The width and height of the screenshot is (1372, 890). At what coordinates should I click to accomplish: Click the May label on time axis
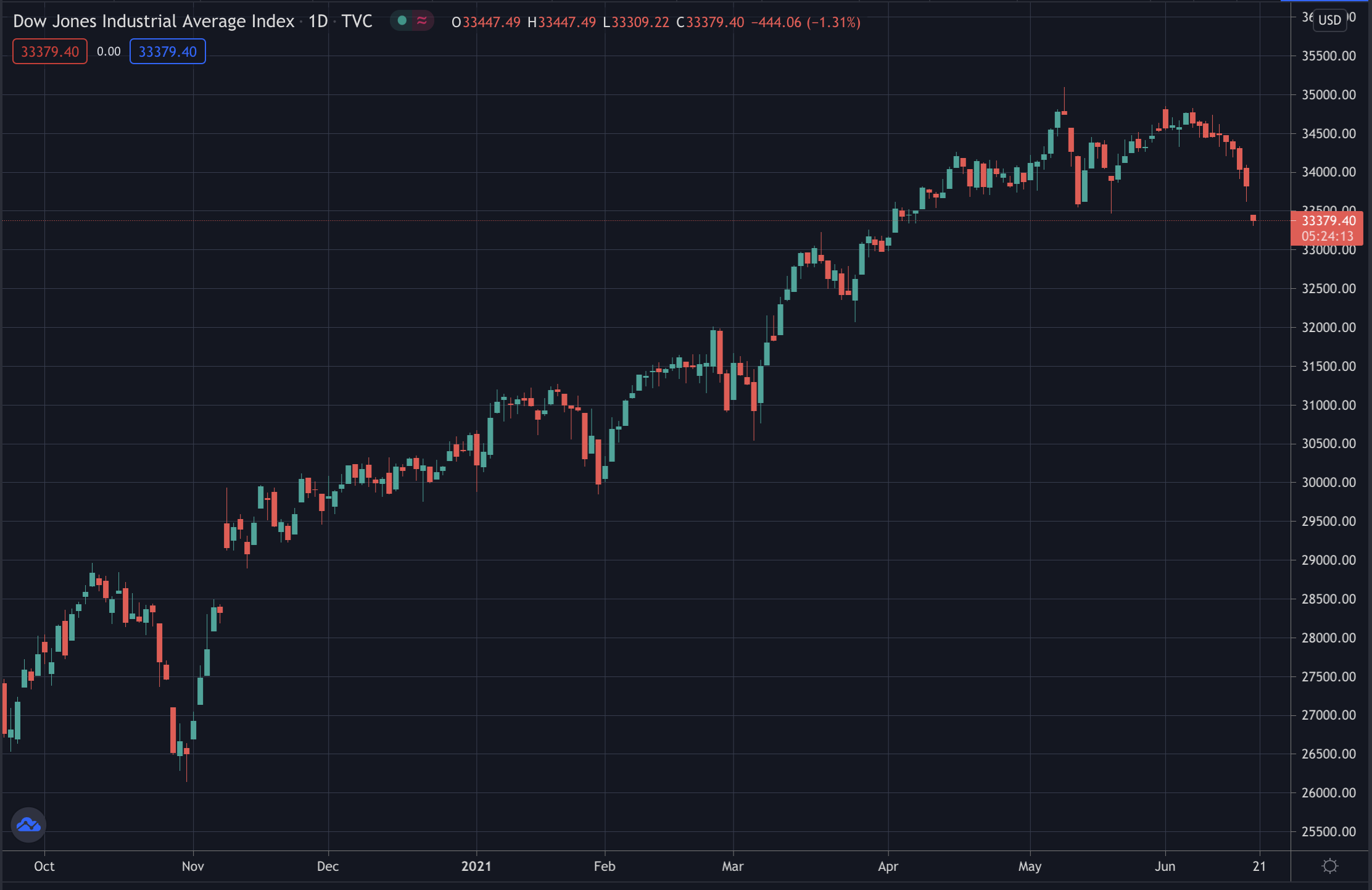(1030, 866)
